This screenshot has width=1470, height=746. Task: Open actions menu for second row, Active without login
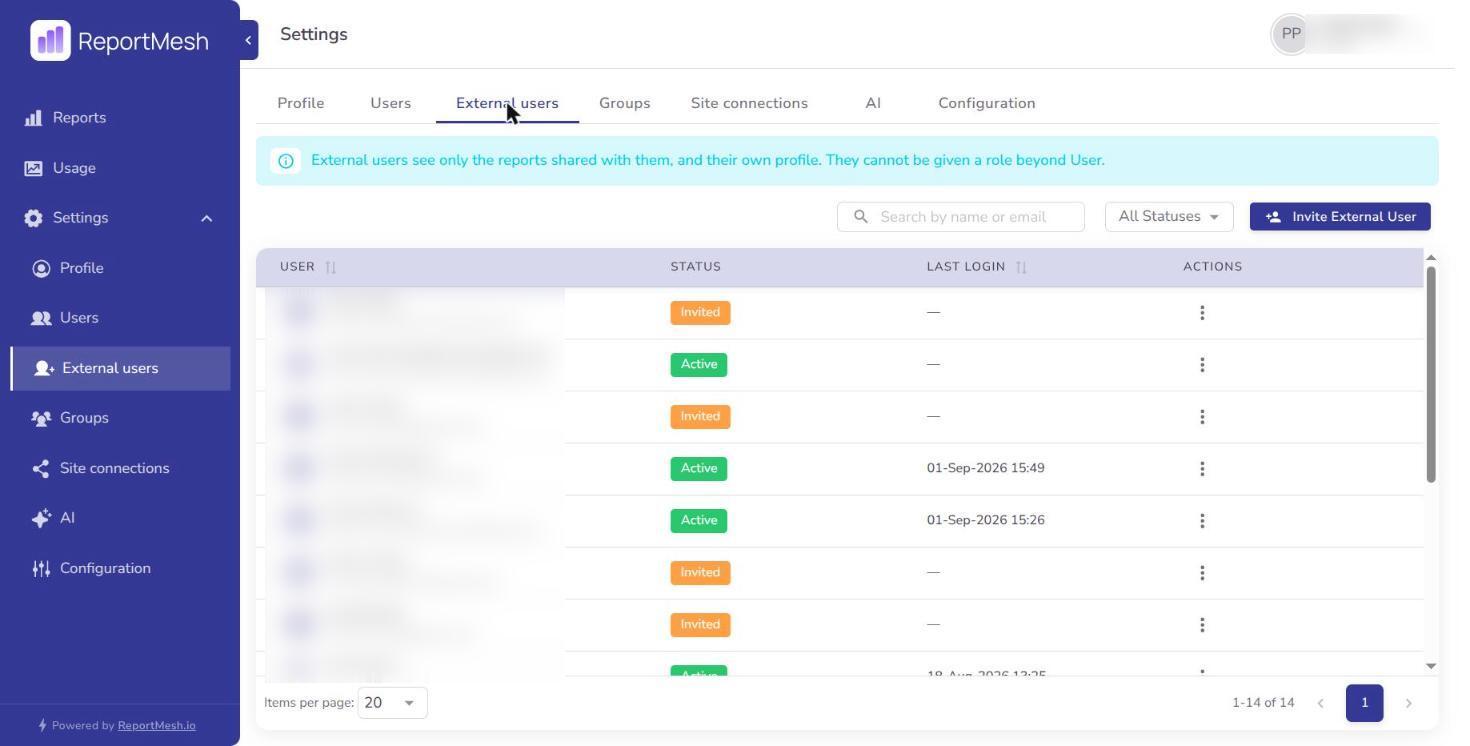point(1202,365)
